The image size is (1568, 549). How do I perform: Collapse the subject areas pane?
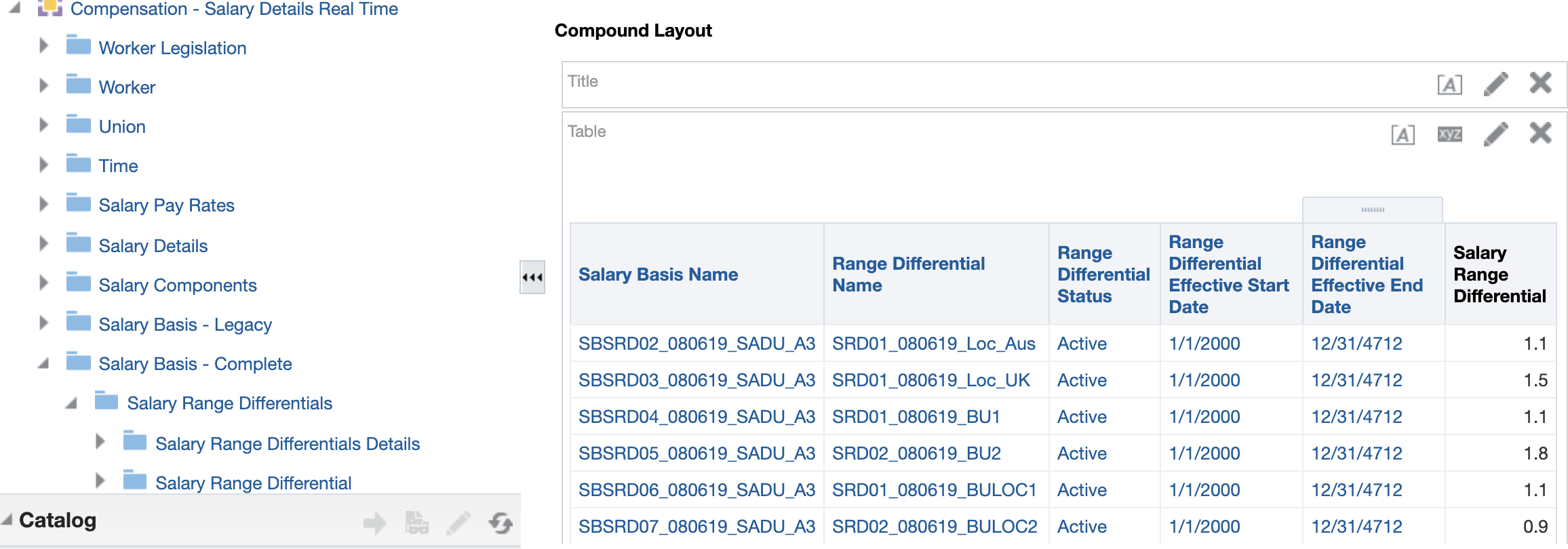point(532,277)
